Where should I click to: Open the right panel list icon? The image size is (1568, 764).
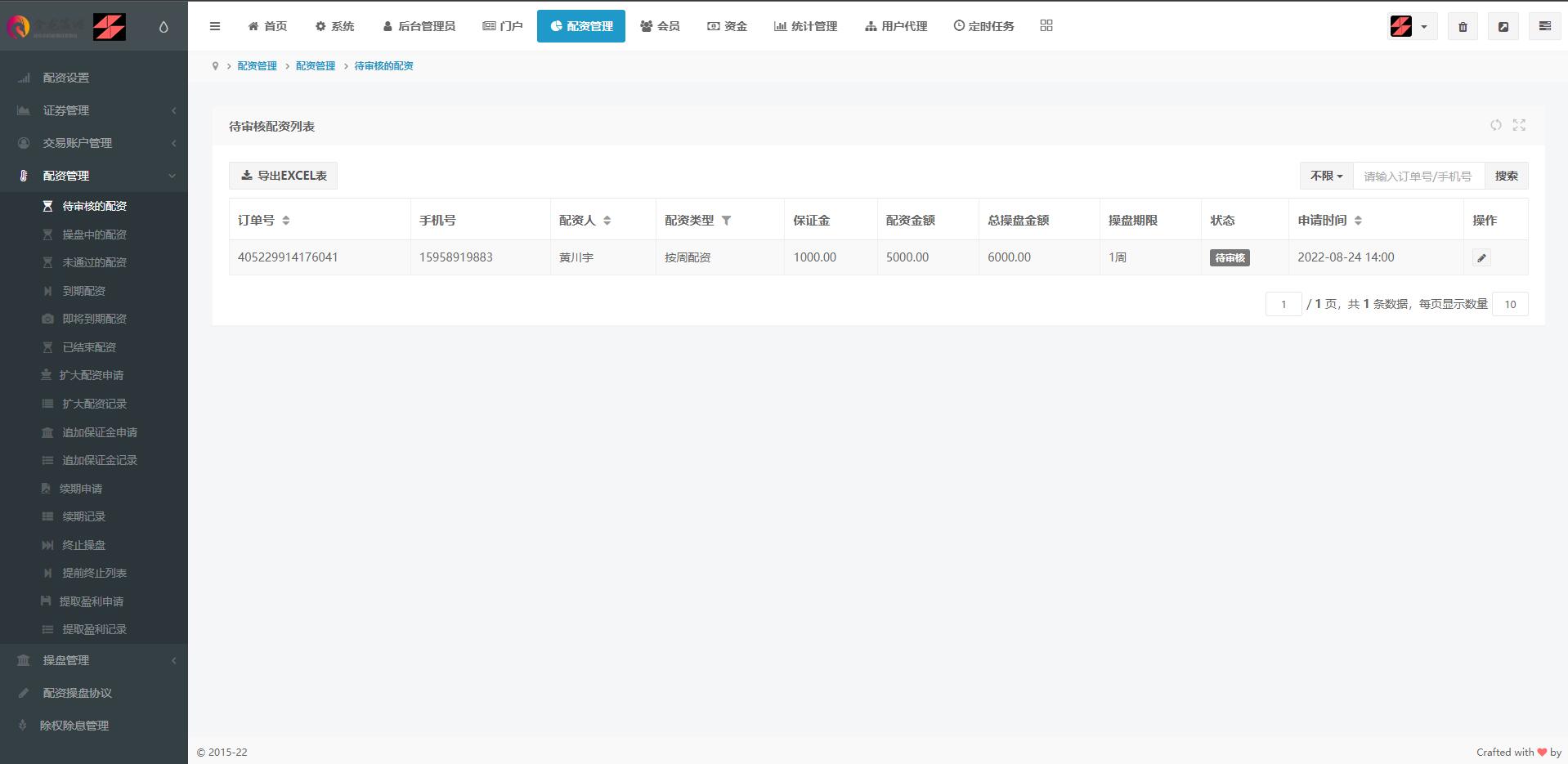coord(1544,26)
